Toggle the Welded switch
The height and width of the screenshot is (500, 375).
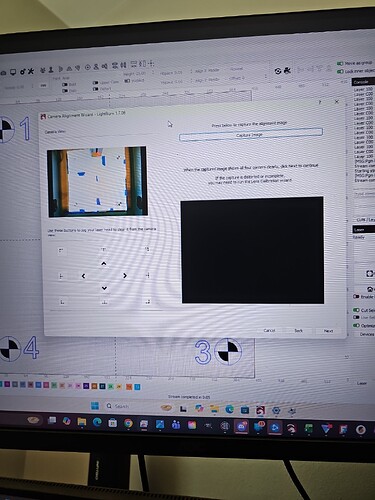click(x=127, y=81)
